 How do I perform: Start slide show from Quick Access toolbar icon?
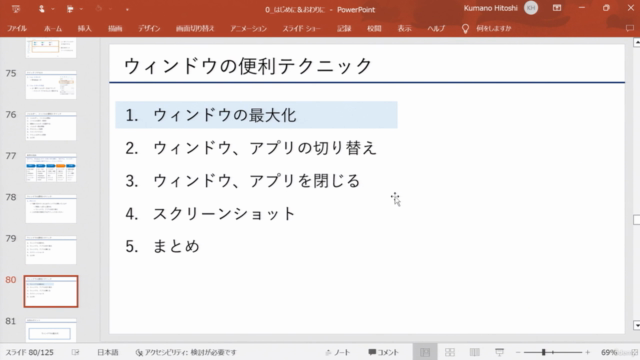(x=16, y=9)
